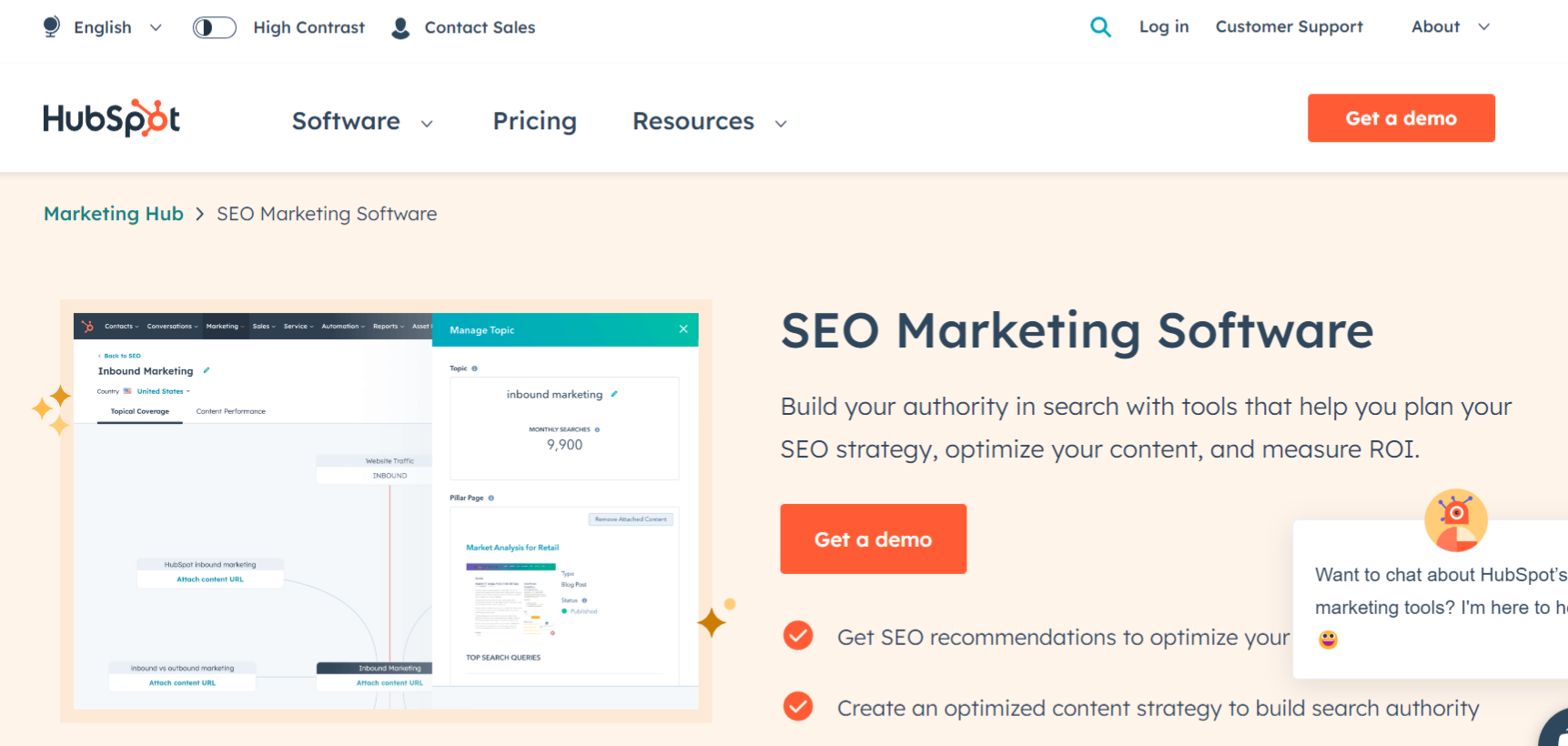This screenshot has height=746, width=1568.
Task: Click the SEO tool screenshot image
Action: tap(386, 511)
